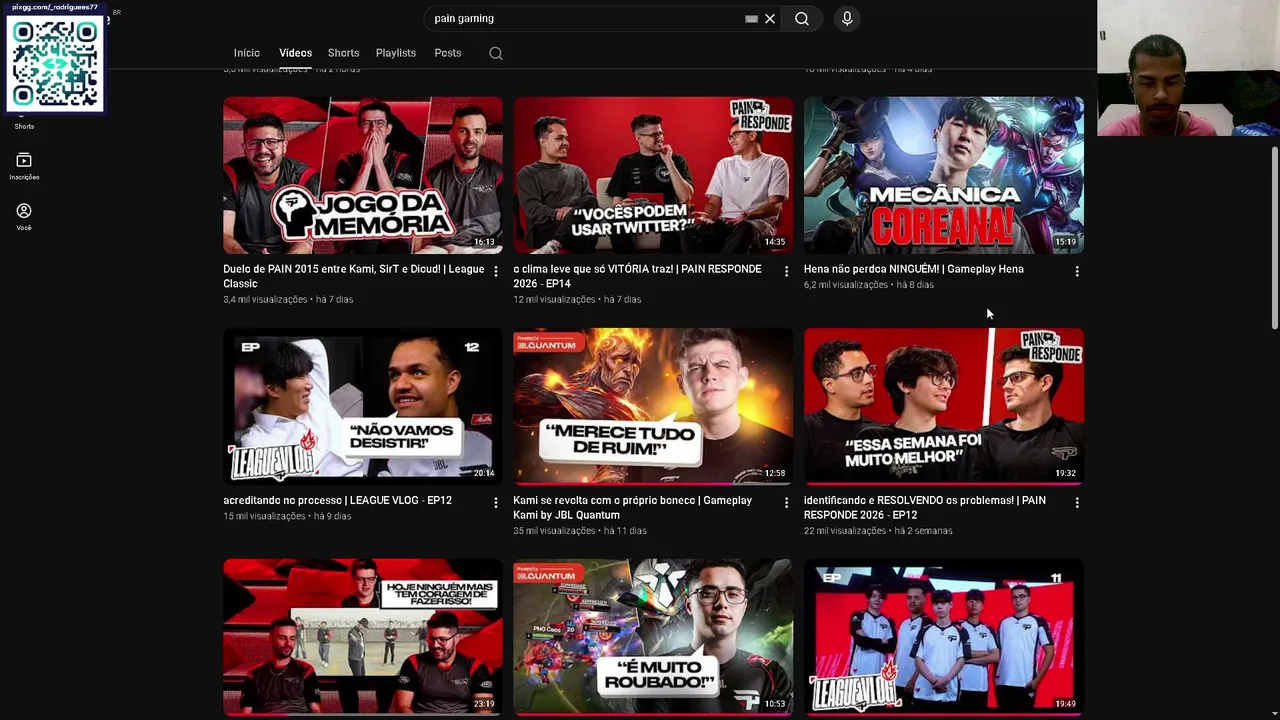Open Inscrições in the left sidebar

24,166
